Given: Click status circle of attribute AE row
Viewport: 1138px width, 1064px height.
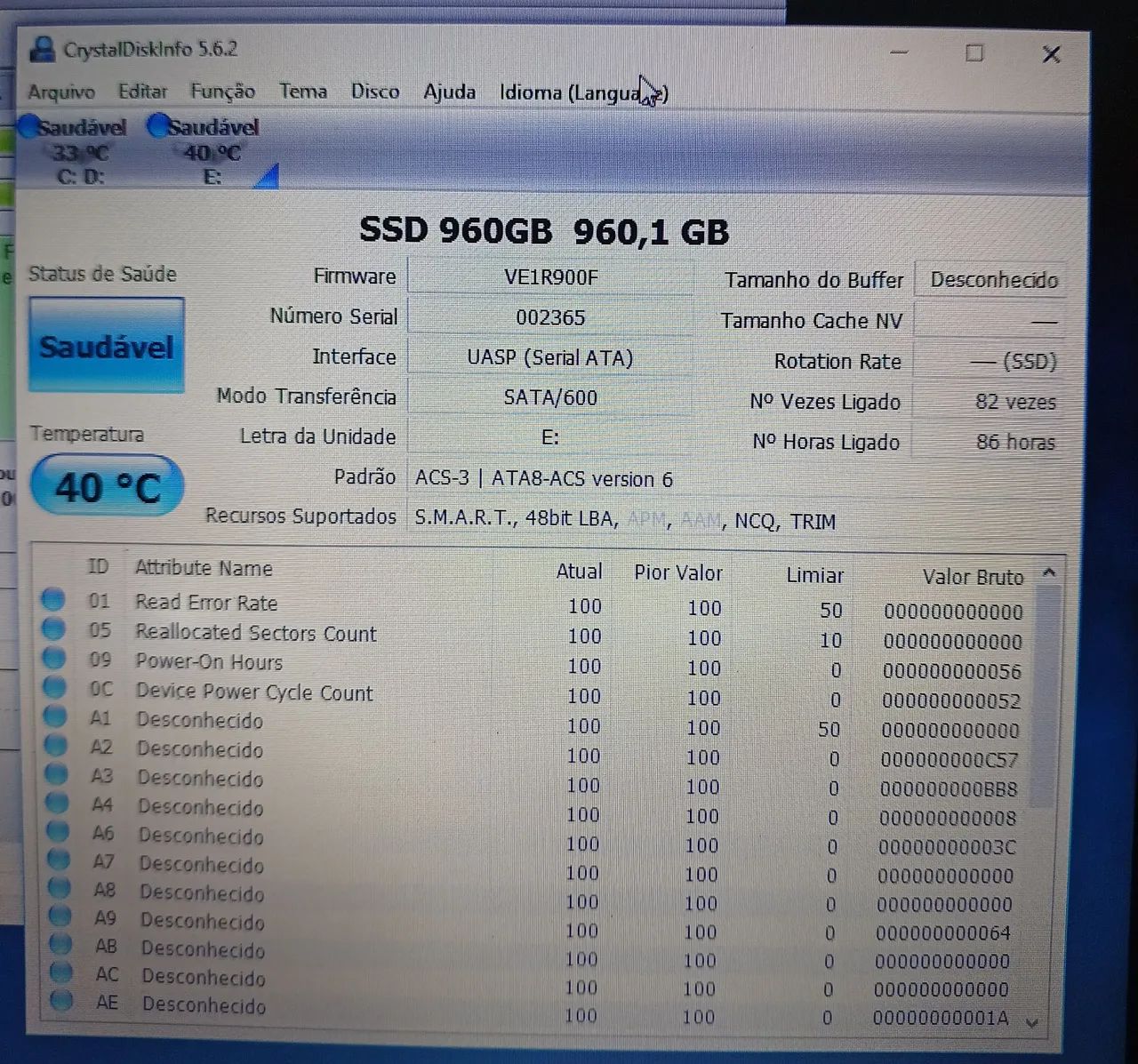Looking at the screenshot, I should pos(61,1000).
